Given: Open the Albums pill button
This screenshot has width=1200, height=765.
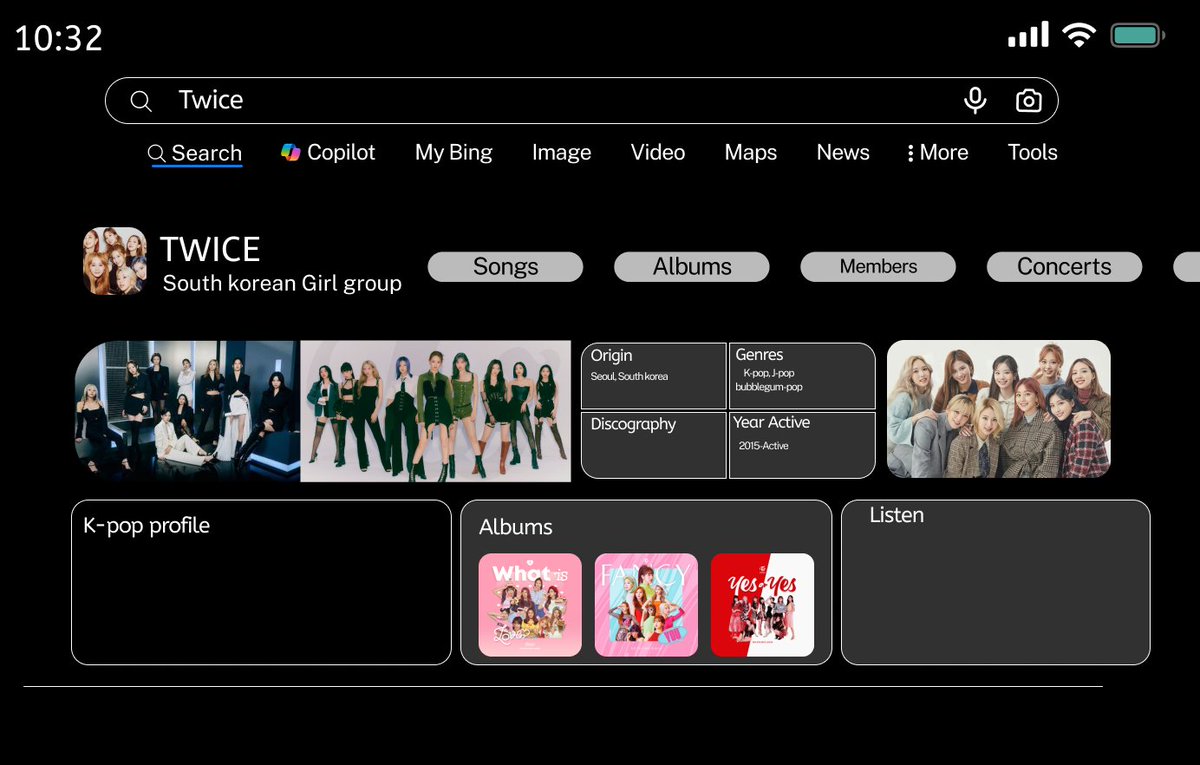Looking at the screenshot, I should (x=692, y=267).
